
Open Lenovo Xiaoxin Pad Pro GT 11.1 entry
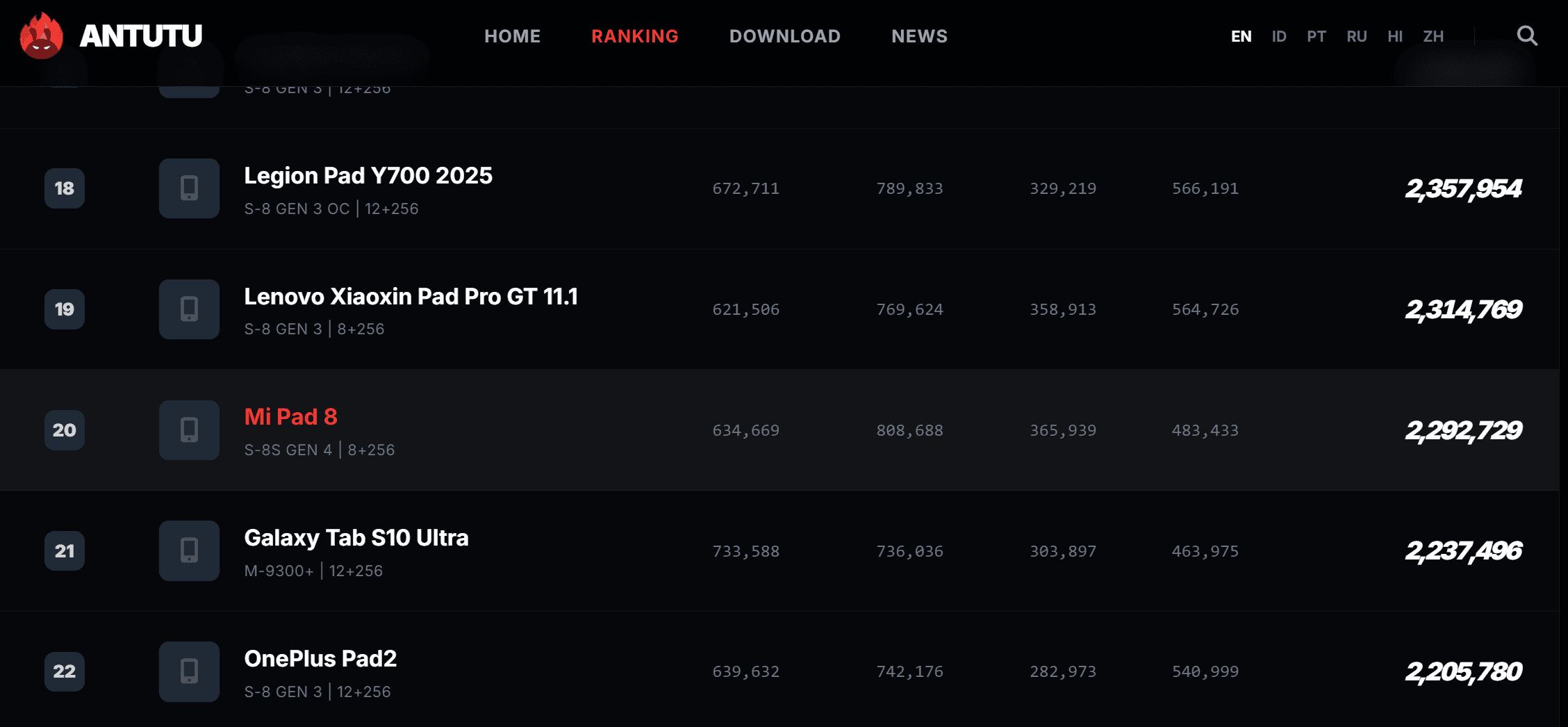[411, 297]
